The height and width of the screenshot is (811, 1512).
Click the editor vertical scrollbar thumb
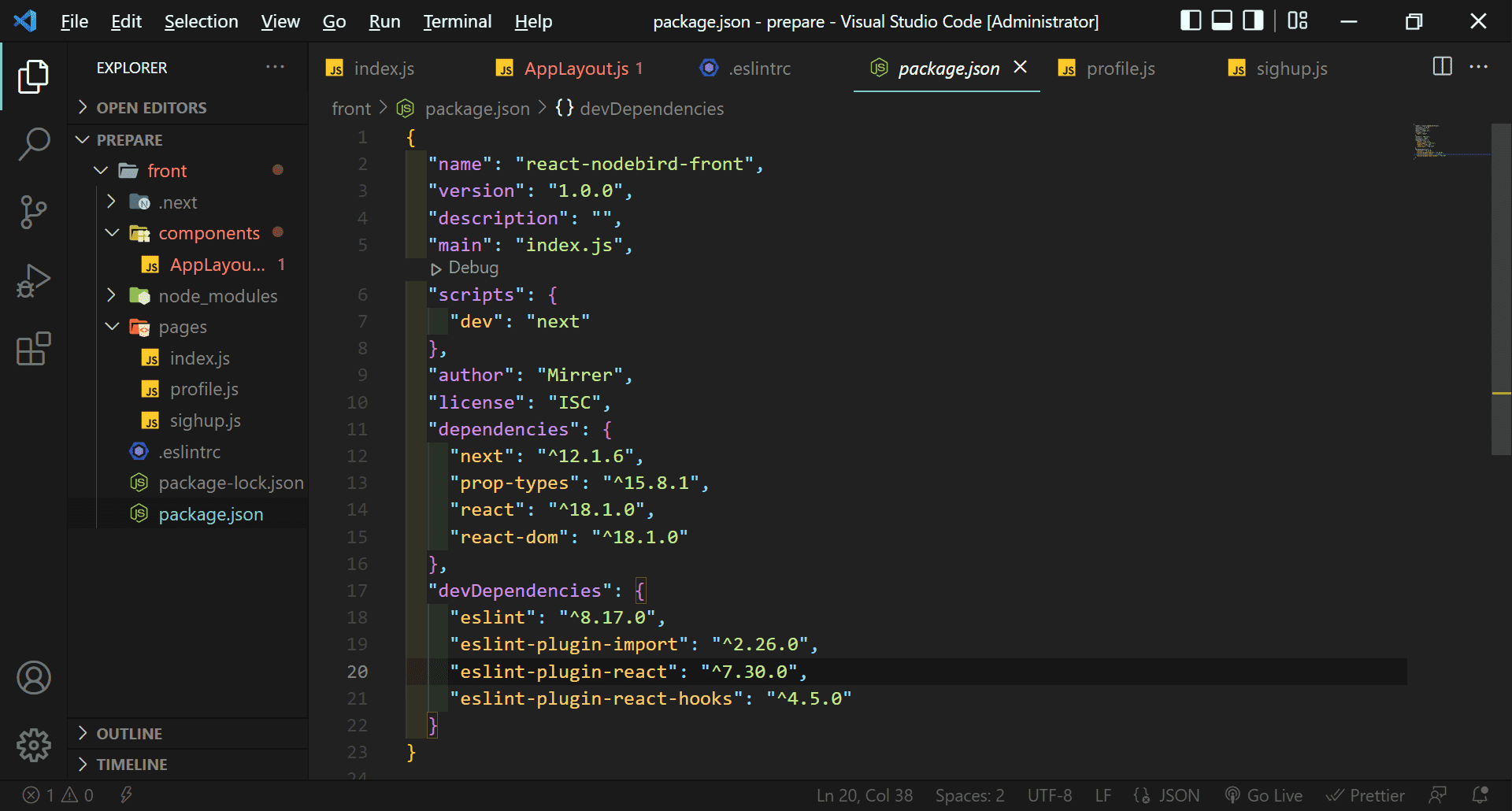[1501, 289]
